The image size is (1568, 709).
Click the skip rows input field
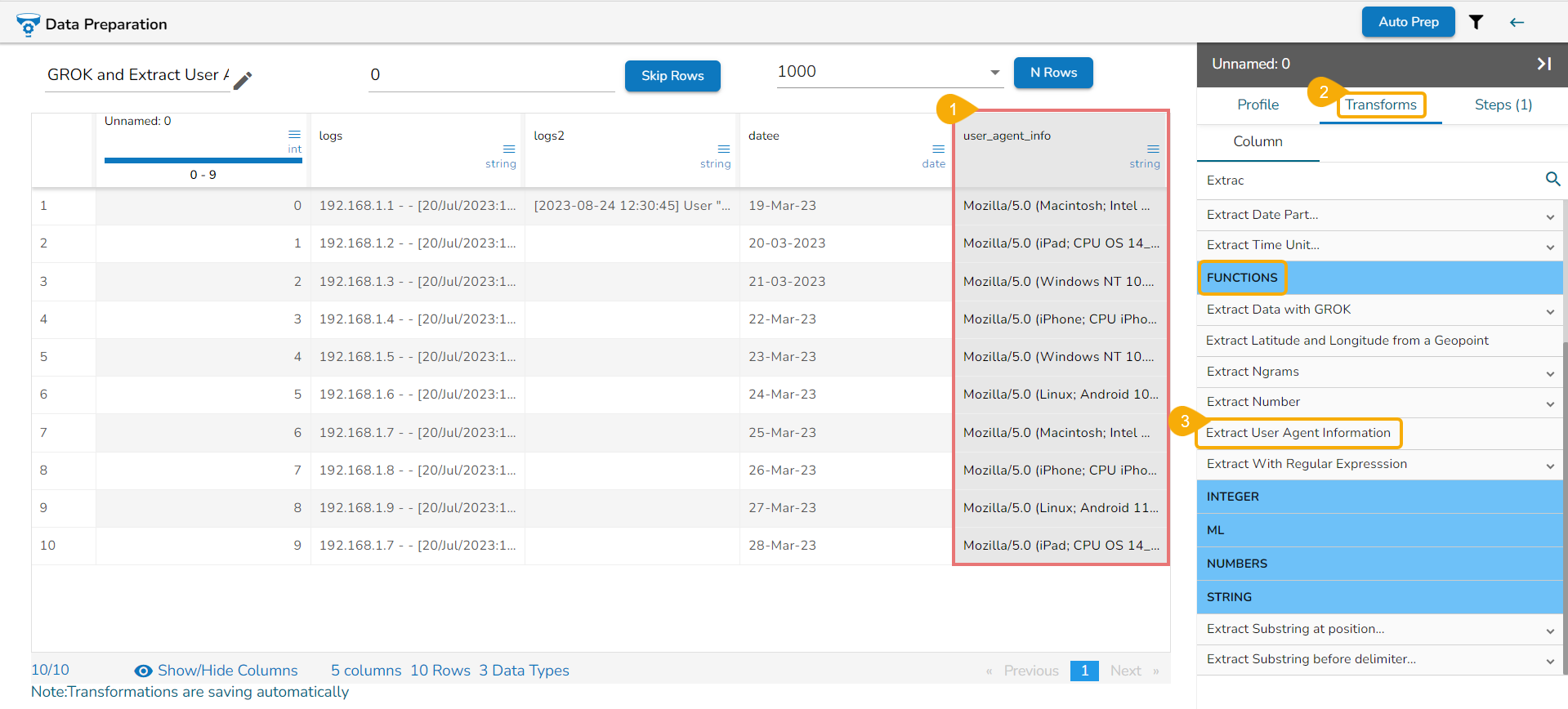point(491,75)
